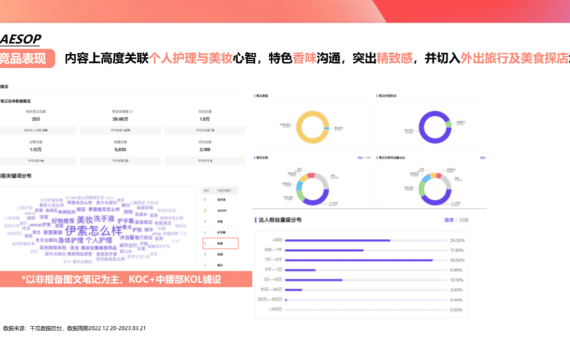Image resolution: width=570 pixels, height=360 pixels.
Task: Click the AESOP underlined brand heading
Action: click(x=20, y=39)
